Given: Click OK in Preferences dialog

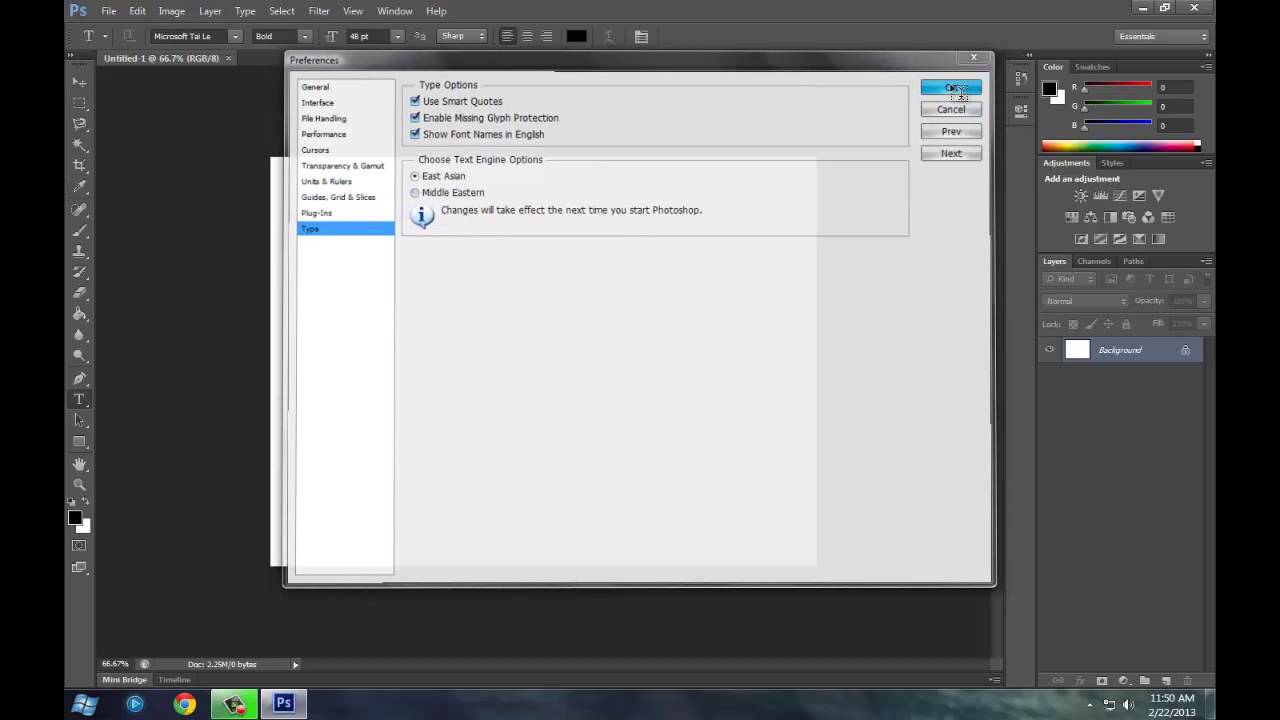Looking at the screenshot, I should [x=951, y=88].
